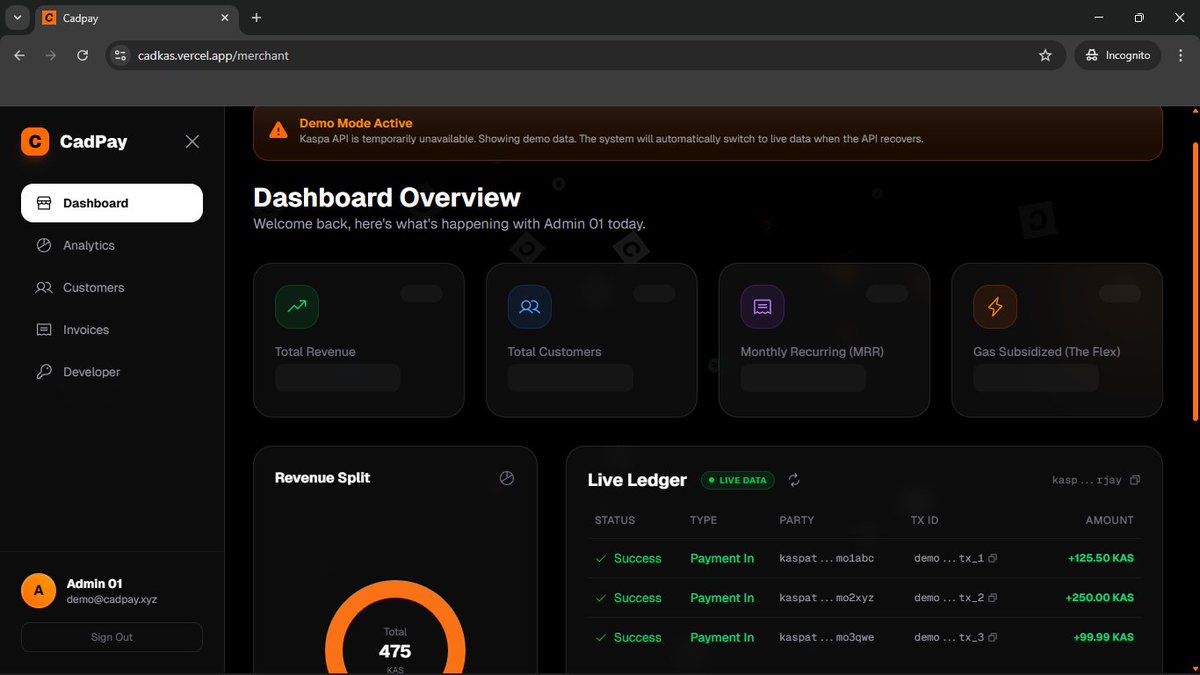Click the Gas Subsidized lightning bolt icon
Image resolution: width=1200 pixels, height=675 pixels.
pos(995,307)
